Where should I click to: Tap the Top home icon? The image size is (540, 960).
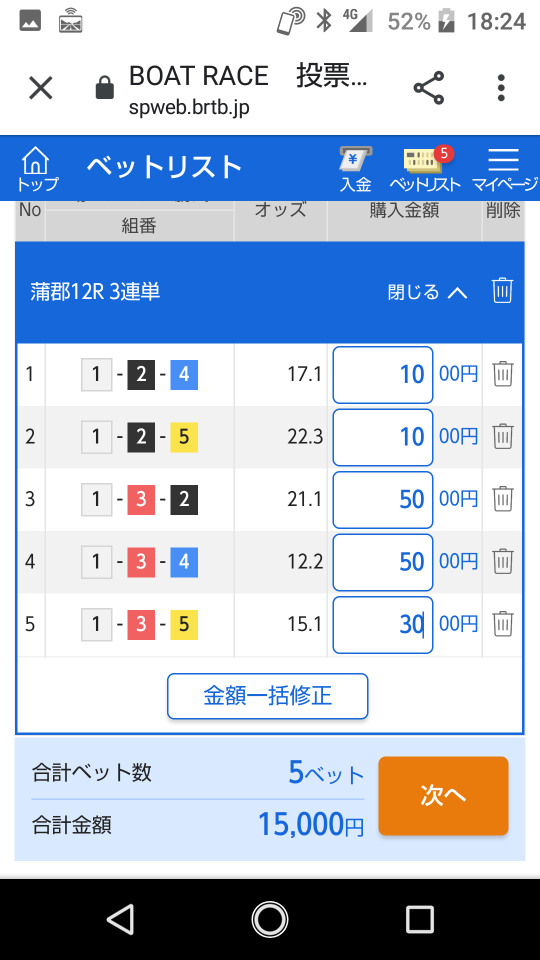click(x=36, y=169)
